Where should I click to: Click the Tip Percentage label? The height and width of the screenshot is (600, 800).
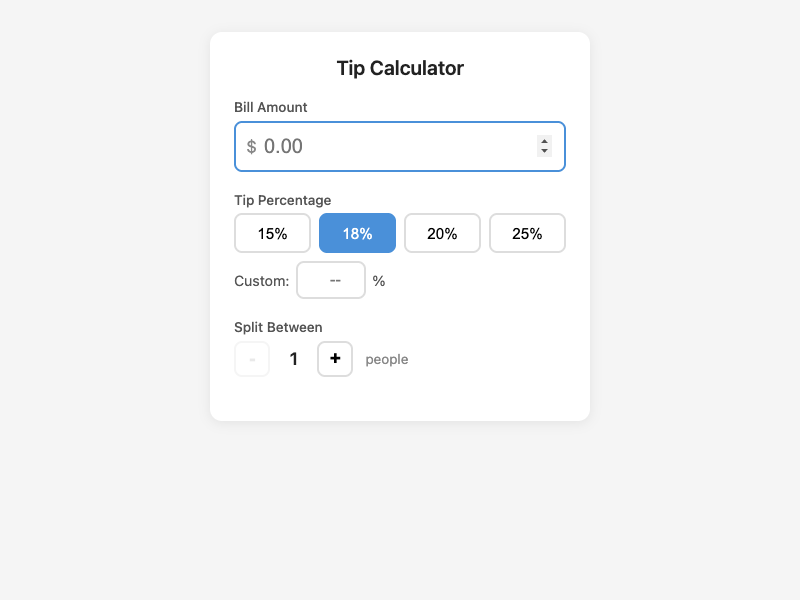tap(282, 200)
